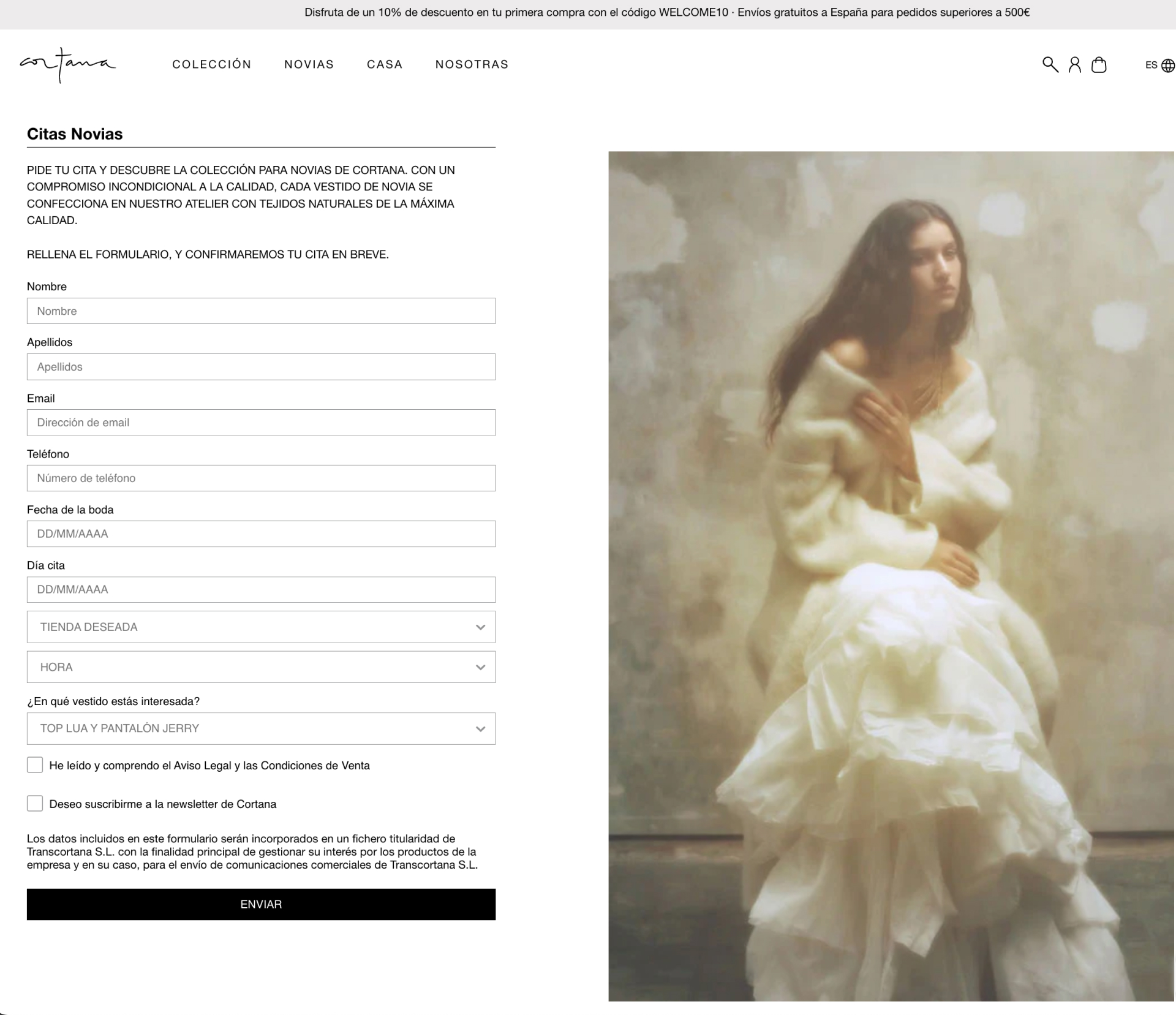Click the Cortana logo

click(x=67, y=64)
